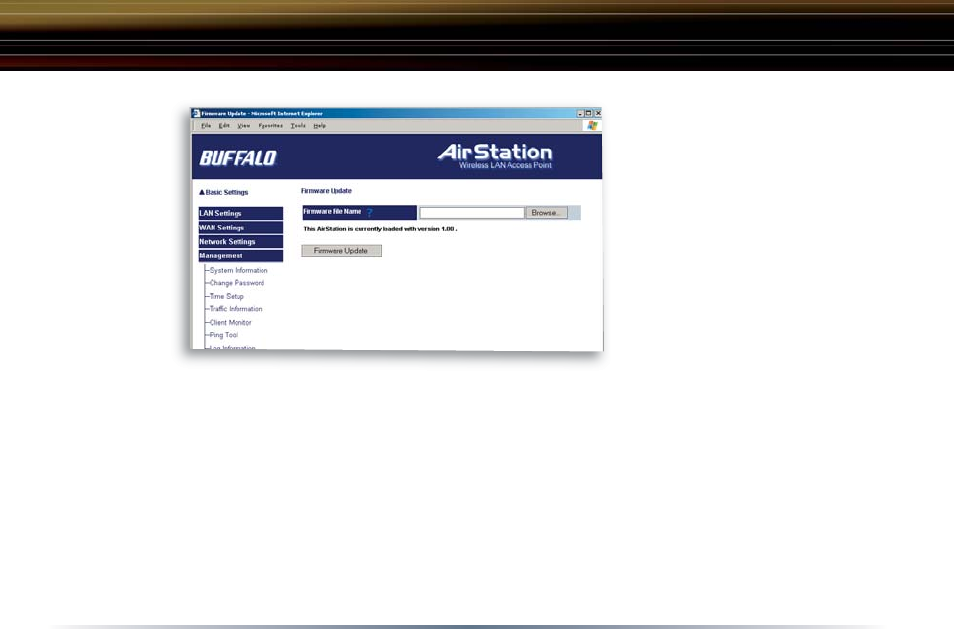This screenshot has width=954, height=629.
Task: Open the View menu
Action: [x=243, y=125]
